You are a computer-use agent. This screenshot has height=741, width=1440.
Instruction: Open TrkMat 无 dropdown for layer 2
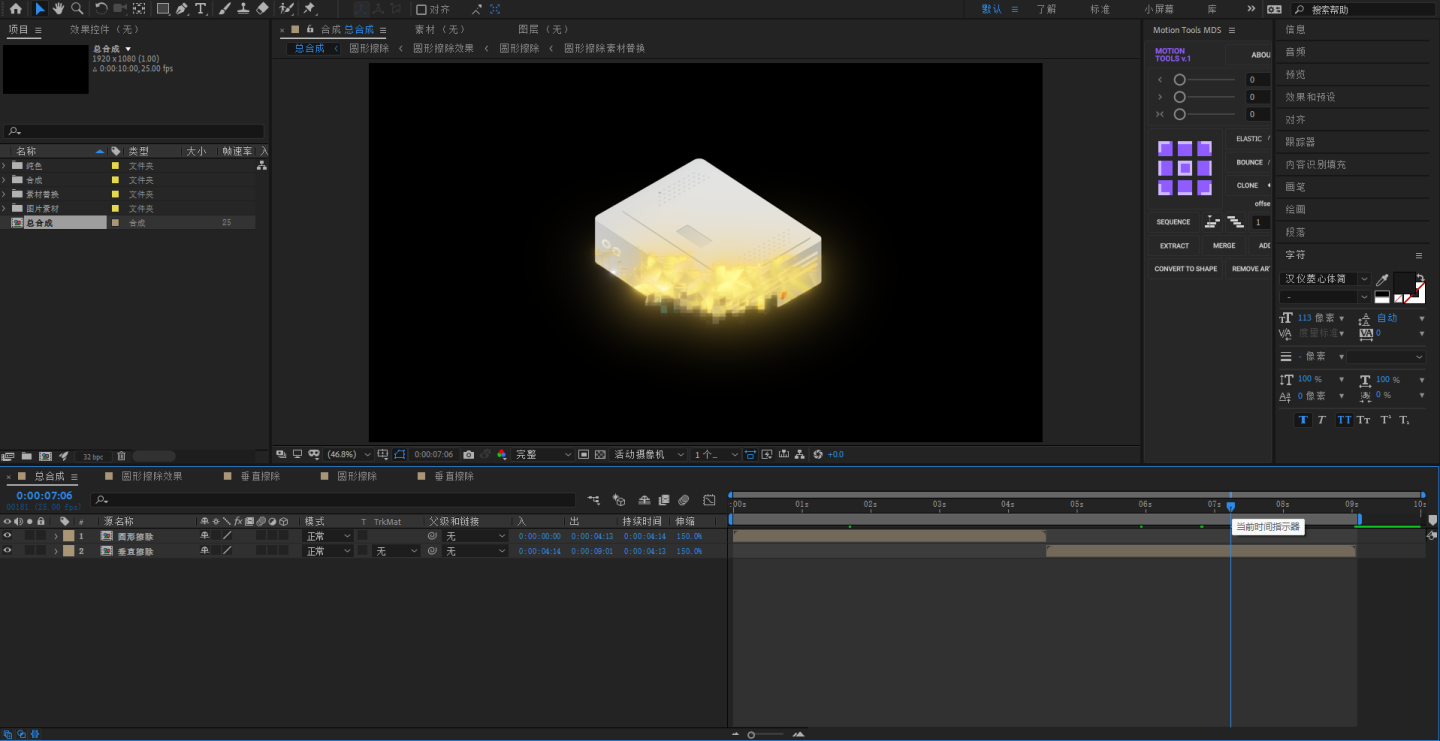[x=396, y=551]
